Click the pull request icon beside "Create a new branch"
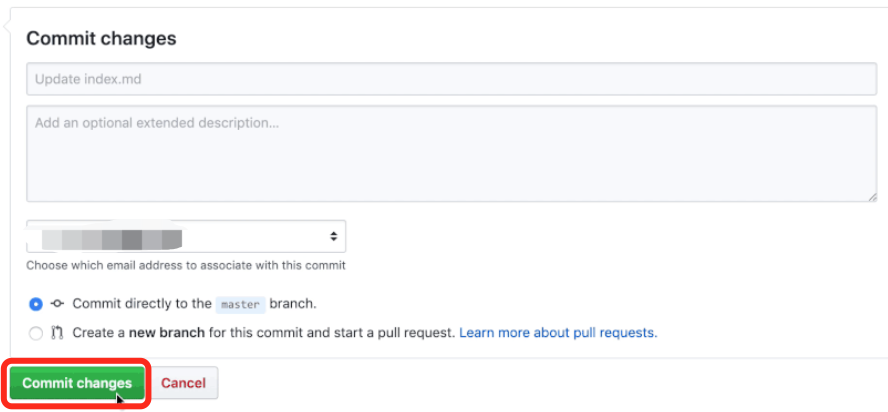 58,333
